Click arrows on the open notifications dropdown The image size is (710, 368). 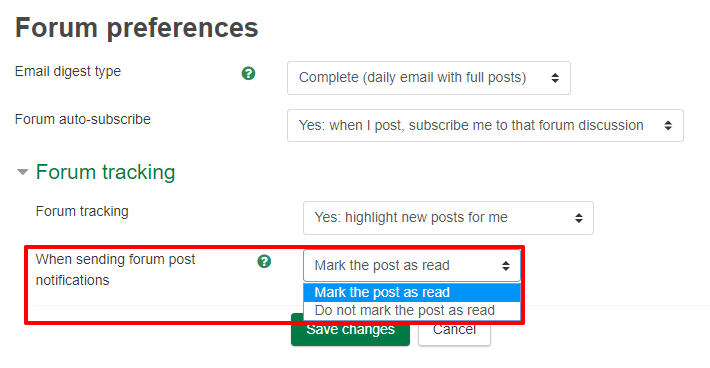click(506, 266)
